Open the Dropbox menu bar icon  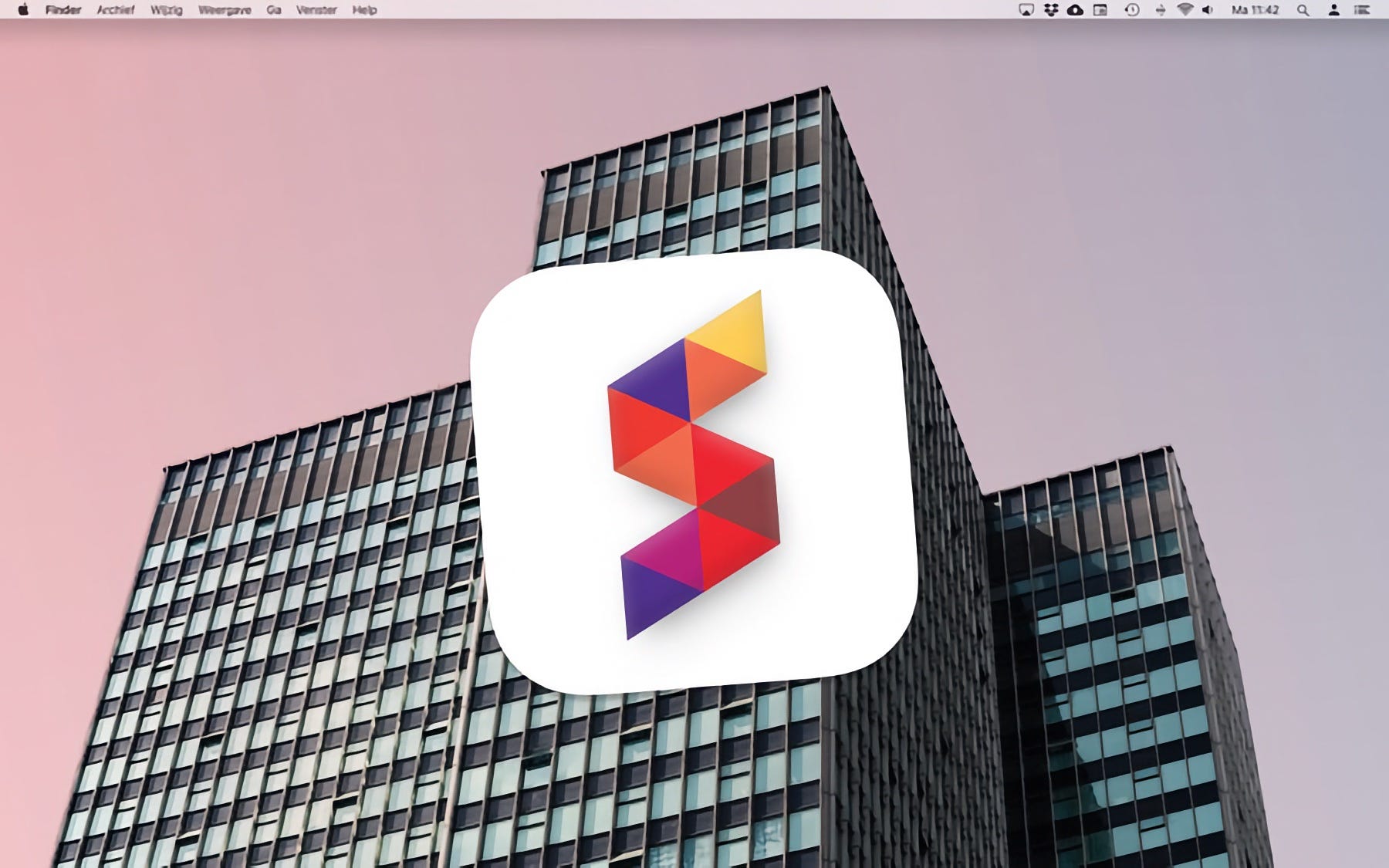click(1050, 10)
